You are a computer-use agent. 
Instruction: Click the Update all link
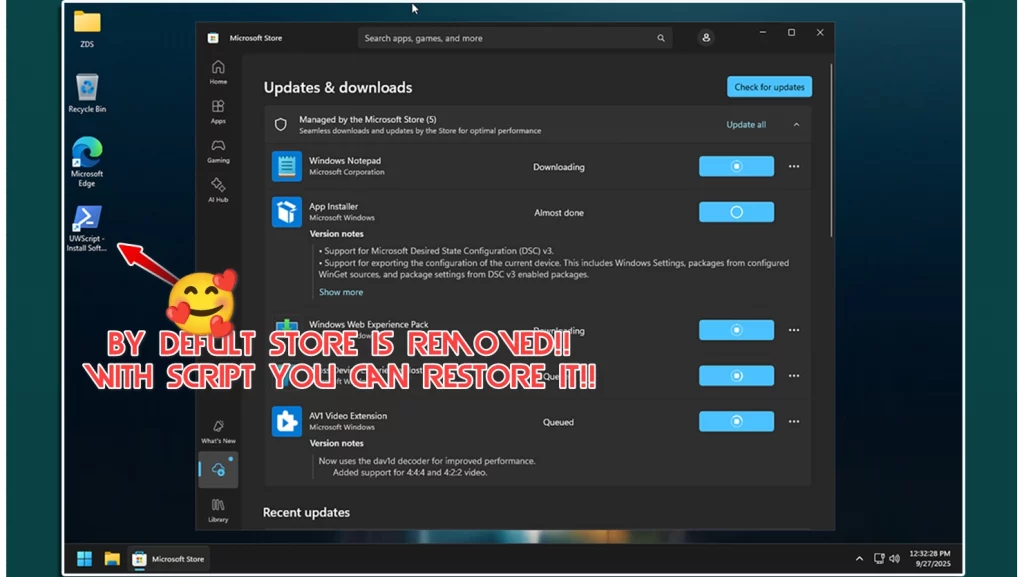746,125
